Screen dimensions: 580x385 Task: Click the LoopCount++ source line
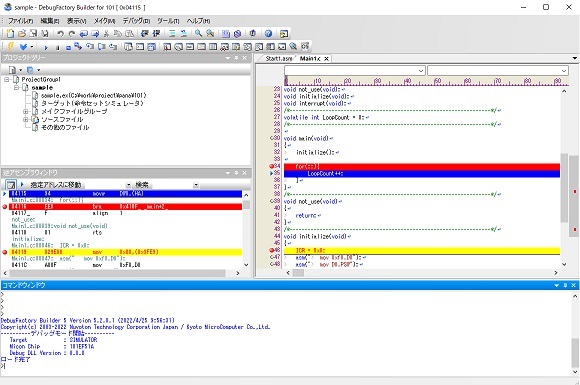(x=422, y=173)
